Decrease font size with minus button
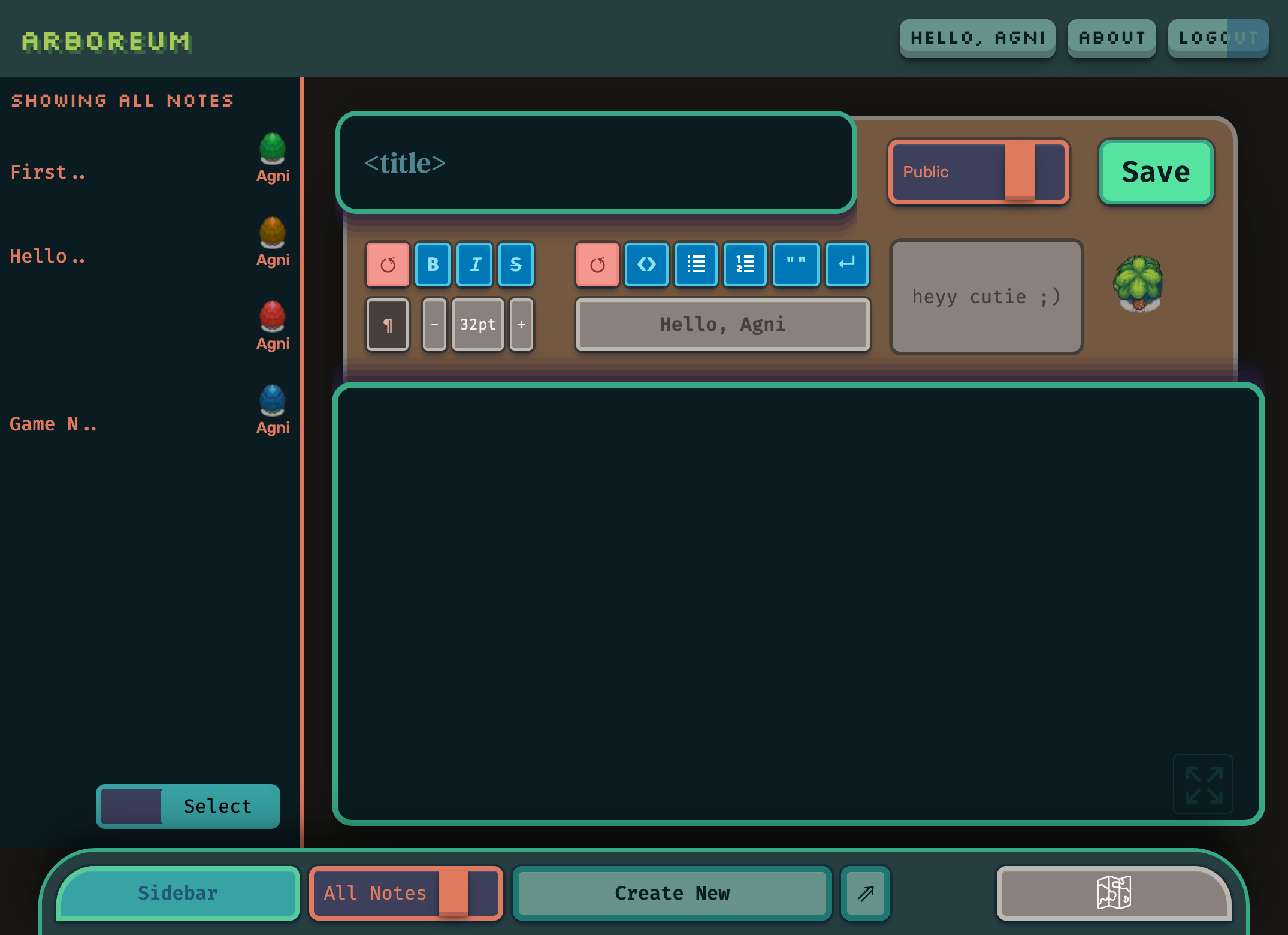Image resolution: width=1288 pixels, height=935 pixels. [434, 324]
